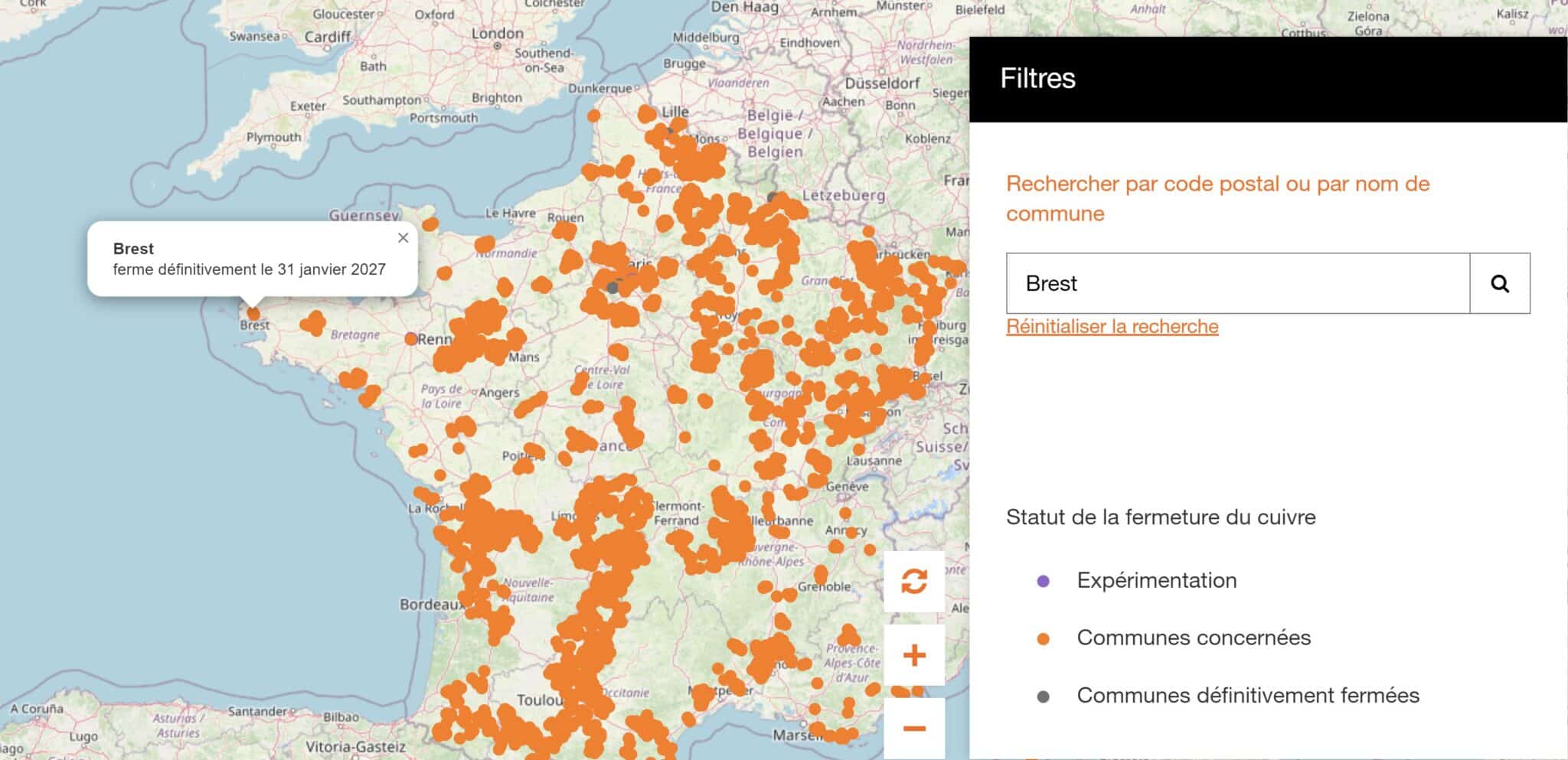Zoom in using the plus control
This screenshot has height=760, width=1568.
914,654
